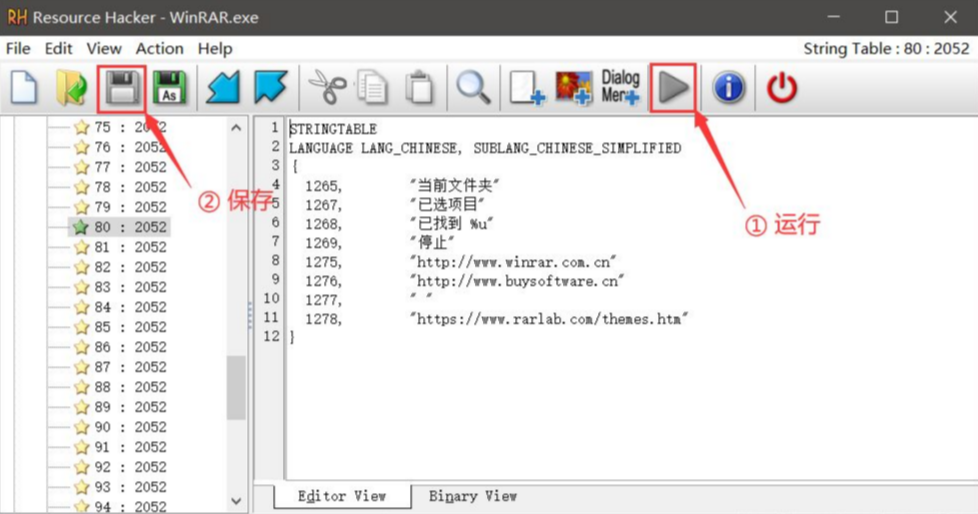The height and width of the screenshot is (514, 978).
Task: Select tree item 75 : 2052
Action: [x=120, y=127]
